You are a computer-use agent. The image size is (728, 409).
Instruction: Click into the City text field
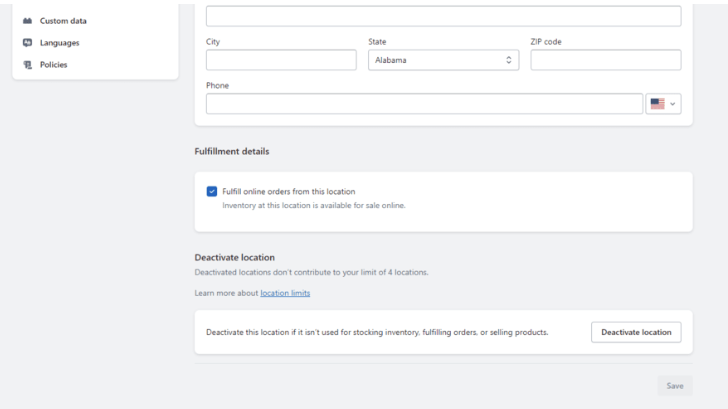click(x=281, y=60)
